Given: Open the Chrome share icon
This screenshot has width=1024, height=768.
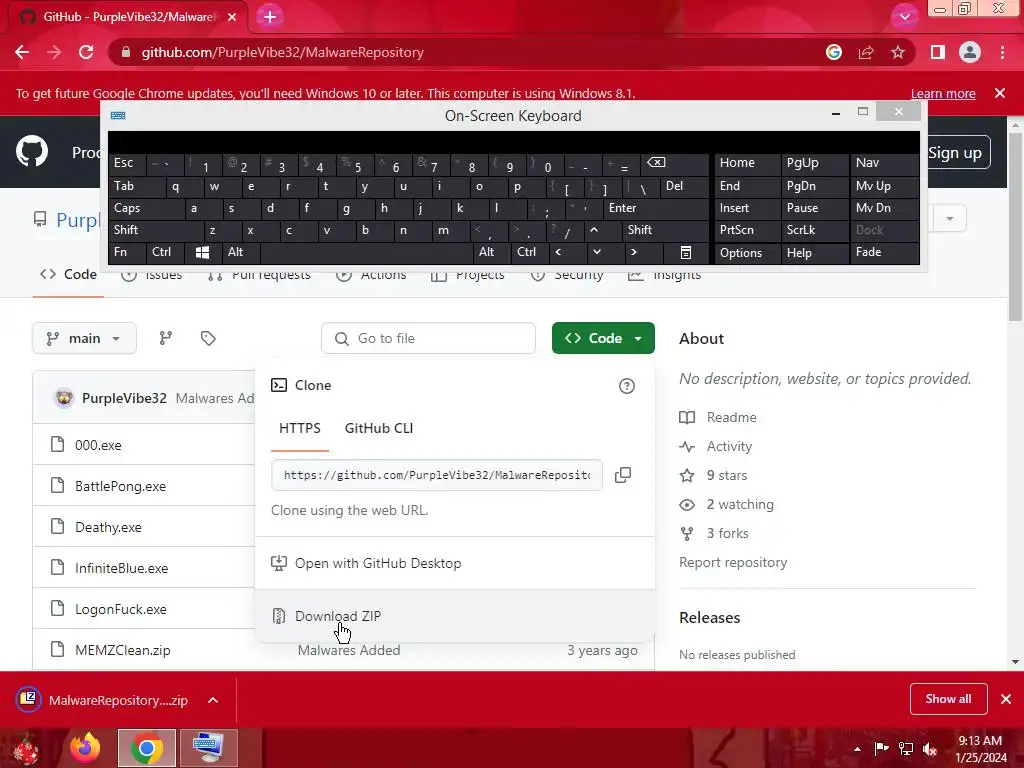Looking at the screenshot, I should (866, 52).
